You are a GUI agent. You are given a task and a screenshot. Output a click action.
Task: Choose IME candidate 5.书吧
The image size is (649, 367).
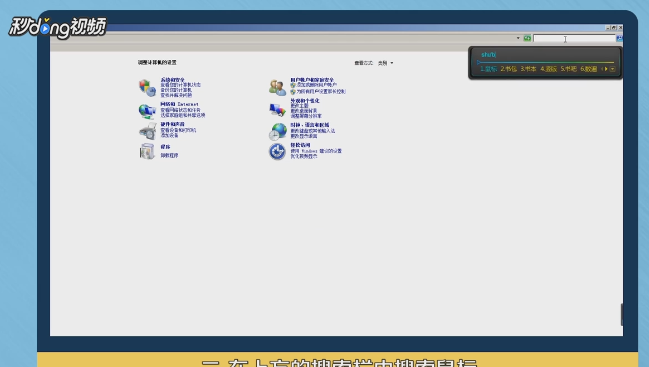568,69
